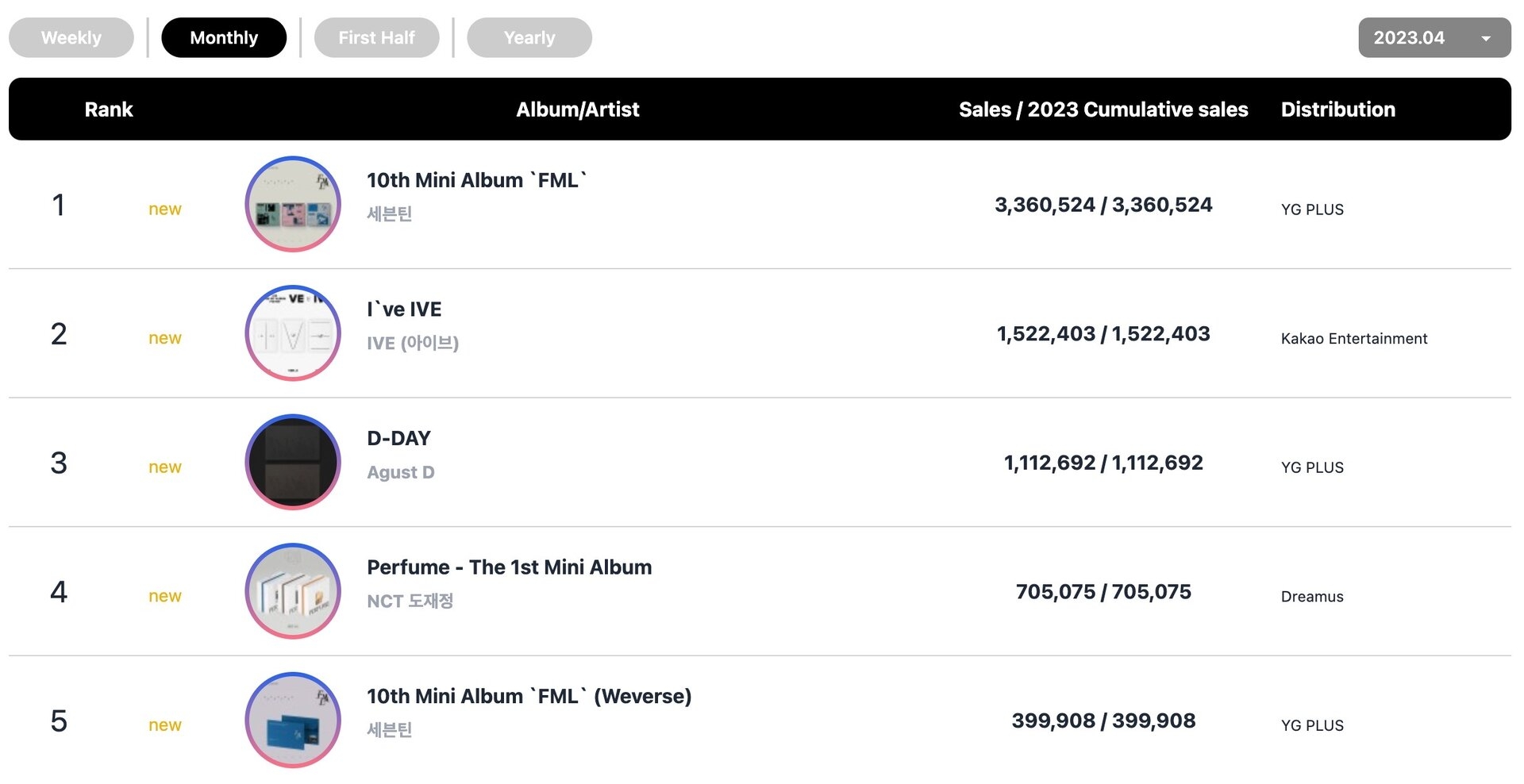This screenshot has height=784, width=1524.
Task: Click artist name IVE (아이브)
Action: click(x=413, y=343)
